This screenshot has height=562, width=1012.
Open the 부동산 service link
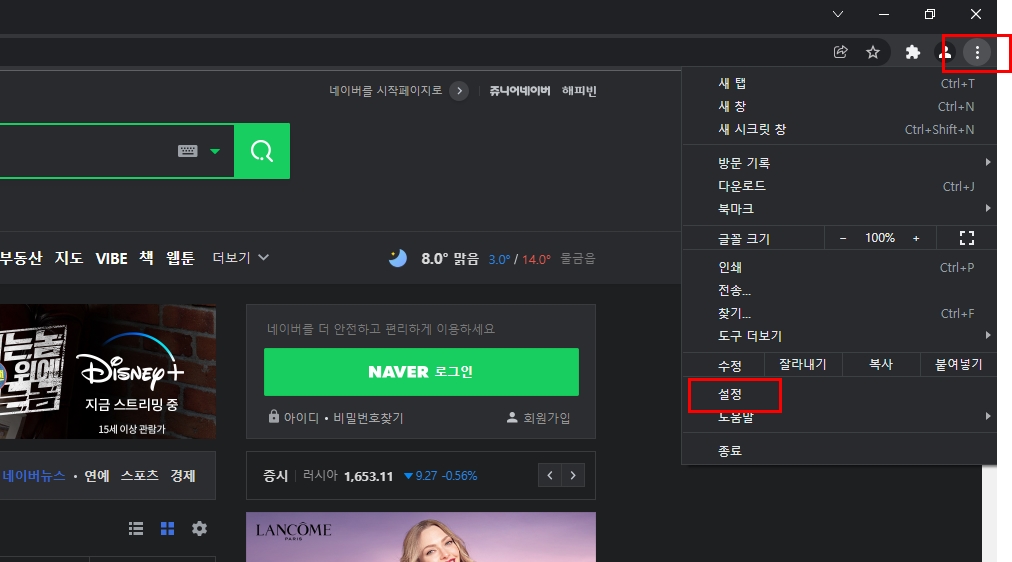point(21,258)
